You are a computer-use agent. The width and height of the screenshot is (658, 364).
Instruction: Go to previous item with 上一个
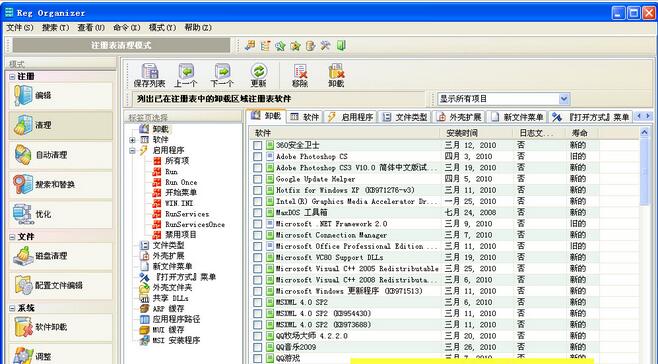coord(185,75)
